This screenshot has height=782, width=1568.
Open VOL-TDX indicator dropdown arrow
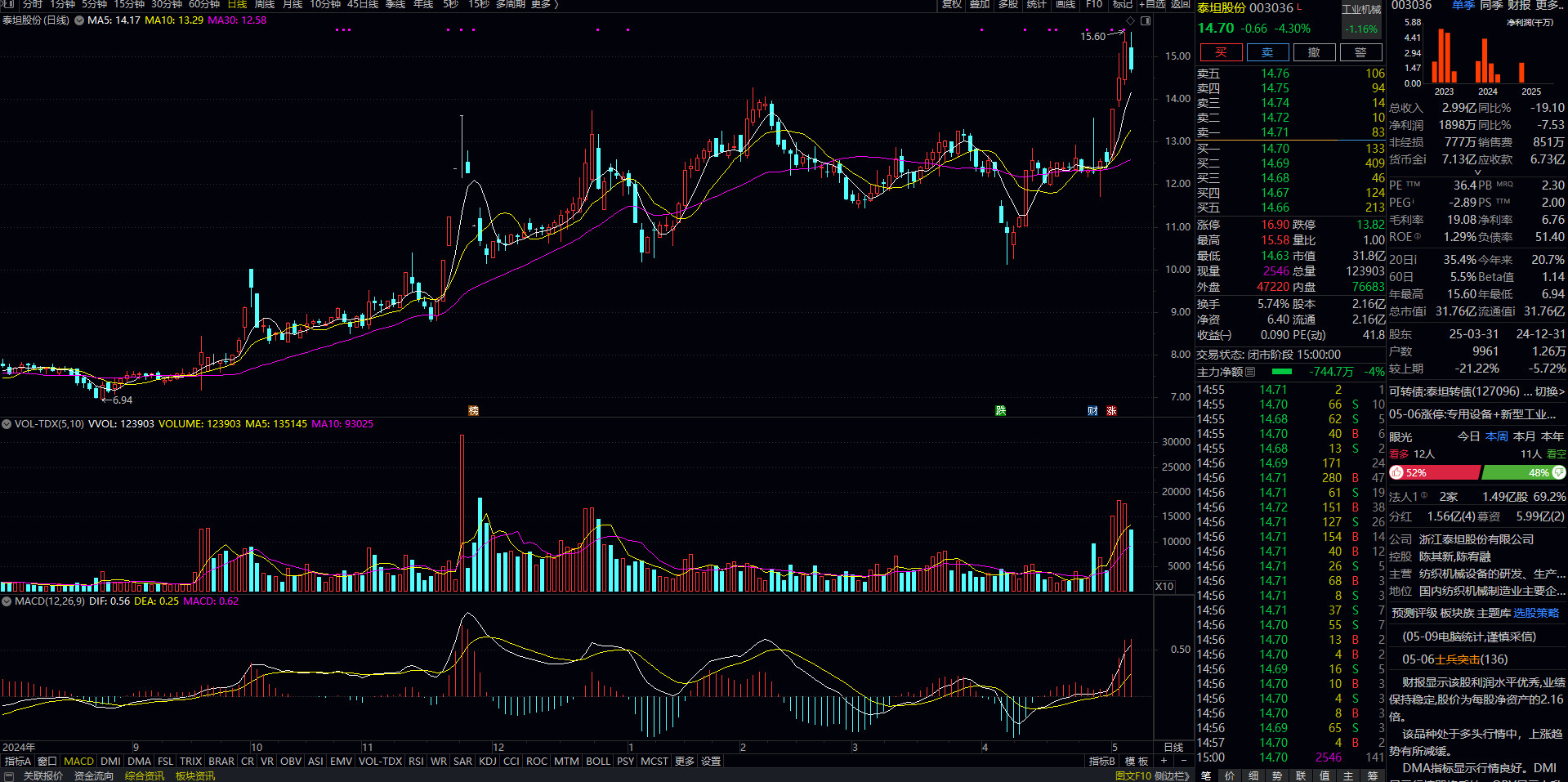pos(7,424)
